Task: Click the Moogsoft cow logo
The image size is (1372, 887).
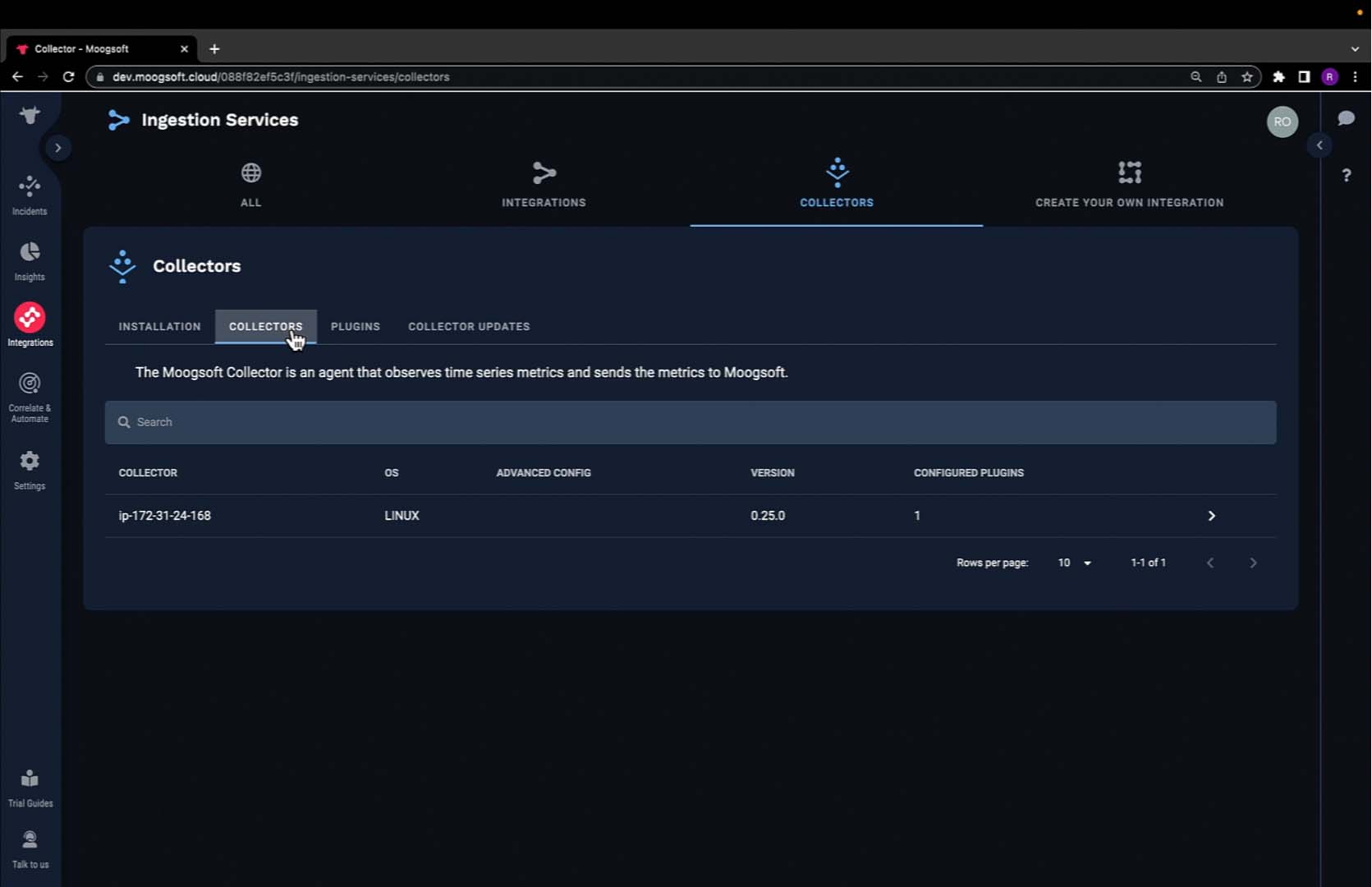Action: coord(30,115)
